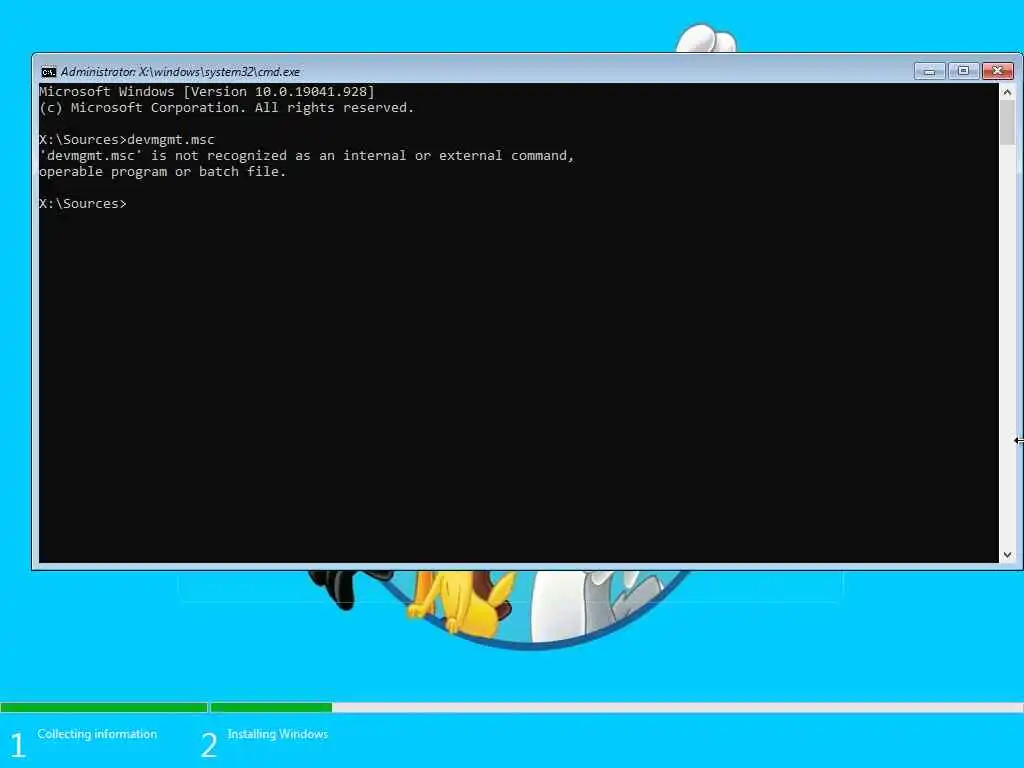Close the Administrator cmd.exe window
This screenshot has width=1024, height=768.
pyautogui.click(x=998, y=71)
